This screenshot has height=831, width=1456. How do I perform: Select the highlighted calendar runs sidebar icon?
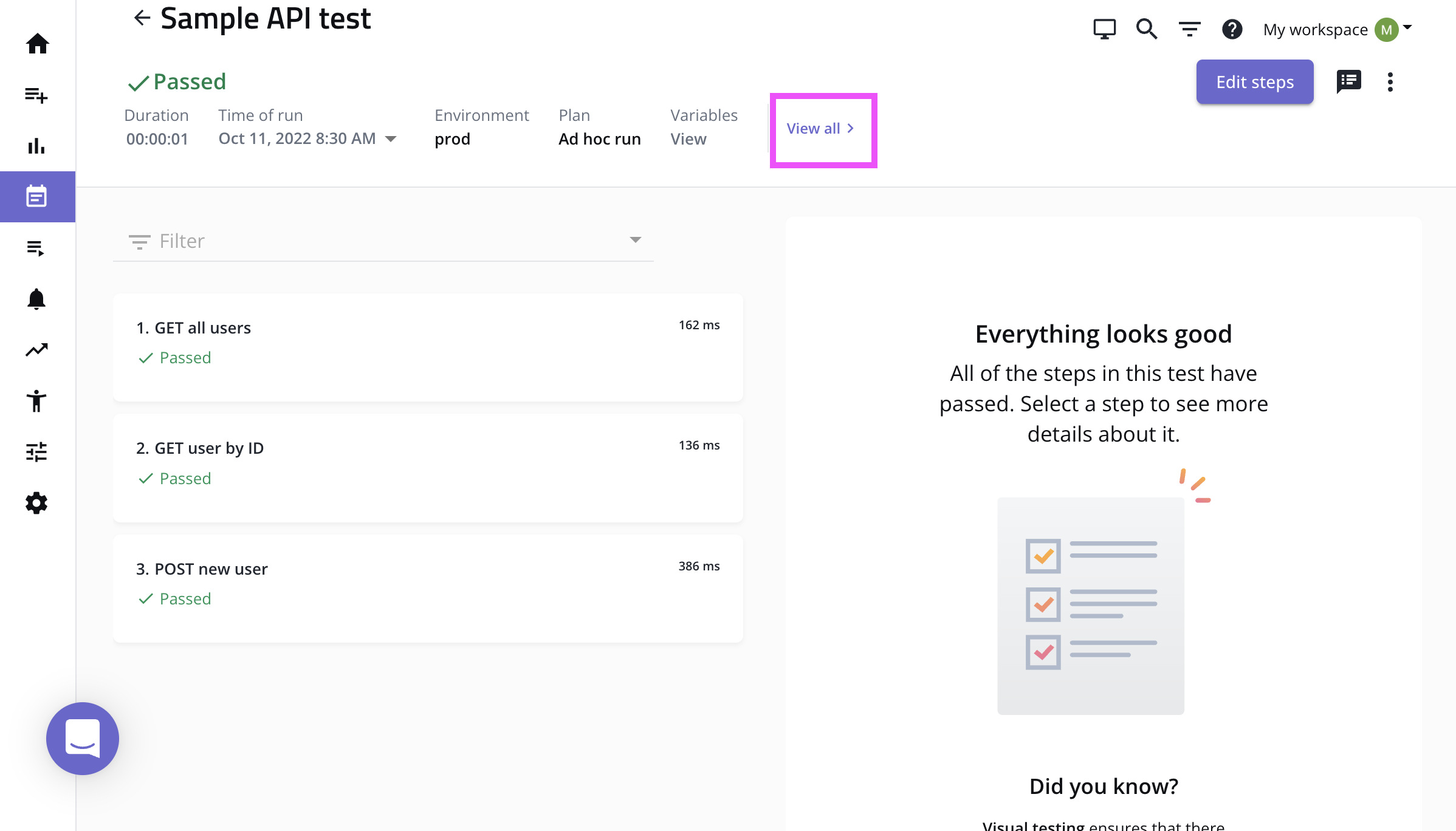coord(37,197)
